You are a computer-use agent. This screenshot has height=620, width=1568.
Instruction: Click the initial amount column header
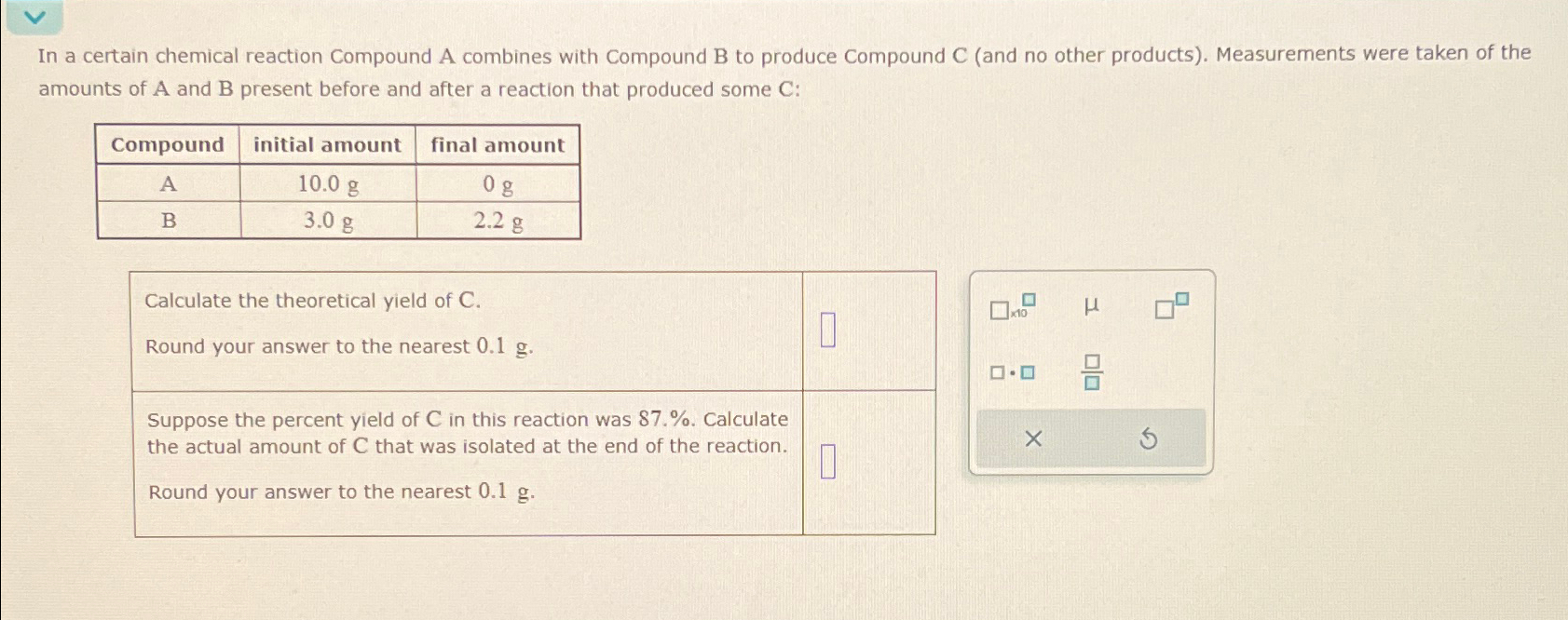pyautogui.click(x=328, y=144)
